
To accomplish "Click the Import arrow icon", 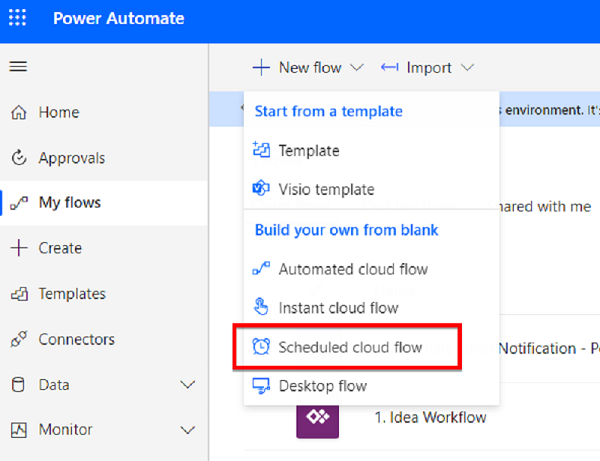I will click(x=390, y=68).
